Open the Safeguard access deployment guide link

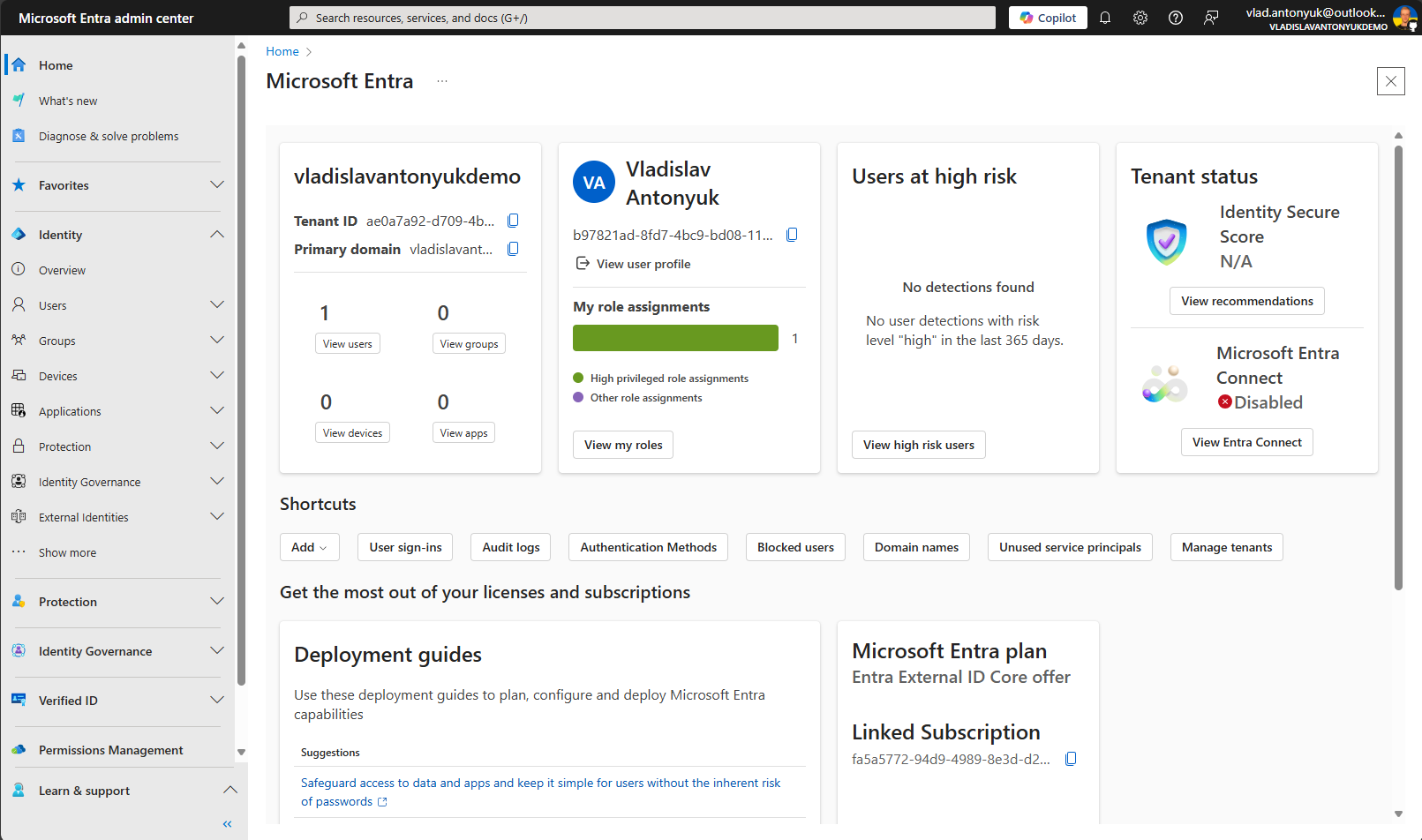tap(541, 792)
